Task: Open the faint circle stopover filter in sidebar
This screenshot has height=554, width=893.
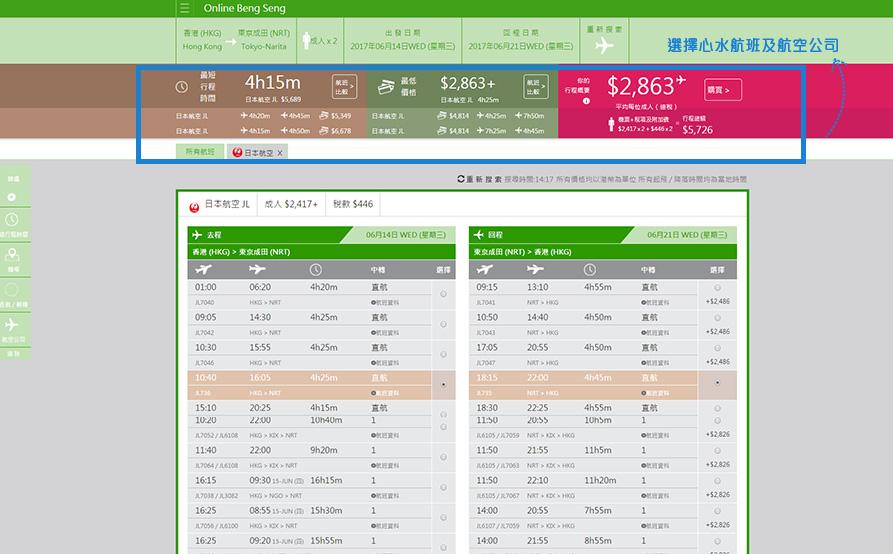Action: pyautogui.click(x=12, y=289)
